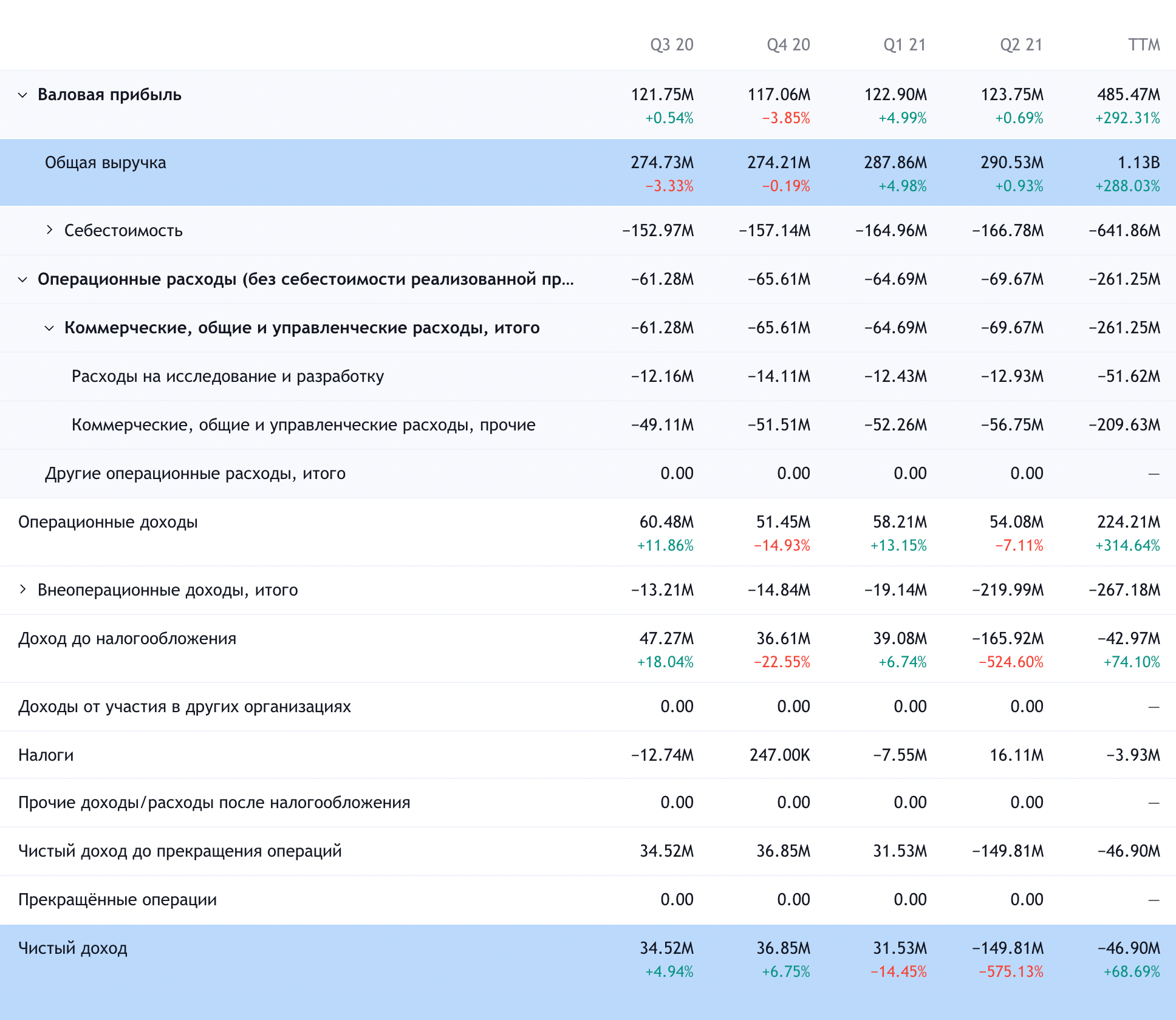1176x1020 pixels.
Task: Click taxes value 16.11M
Action: click(x=1016, y=755)
